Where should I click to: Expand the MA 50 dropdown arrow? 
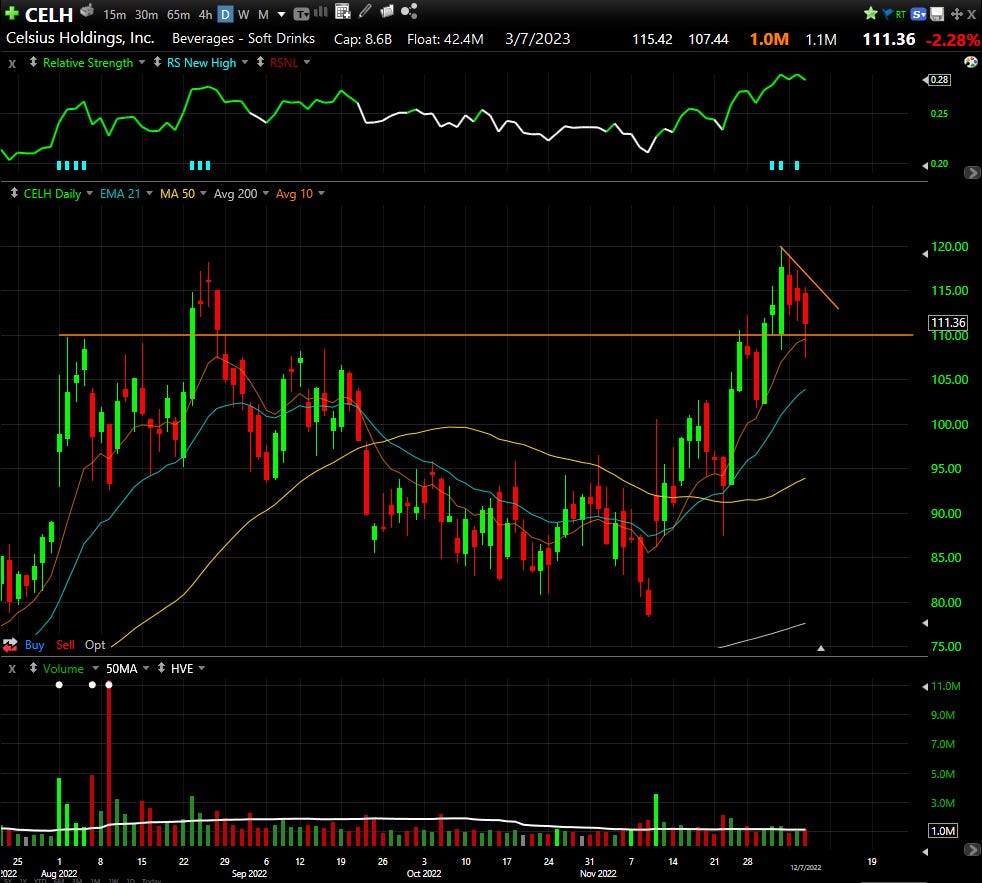coord(203,194)
